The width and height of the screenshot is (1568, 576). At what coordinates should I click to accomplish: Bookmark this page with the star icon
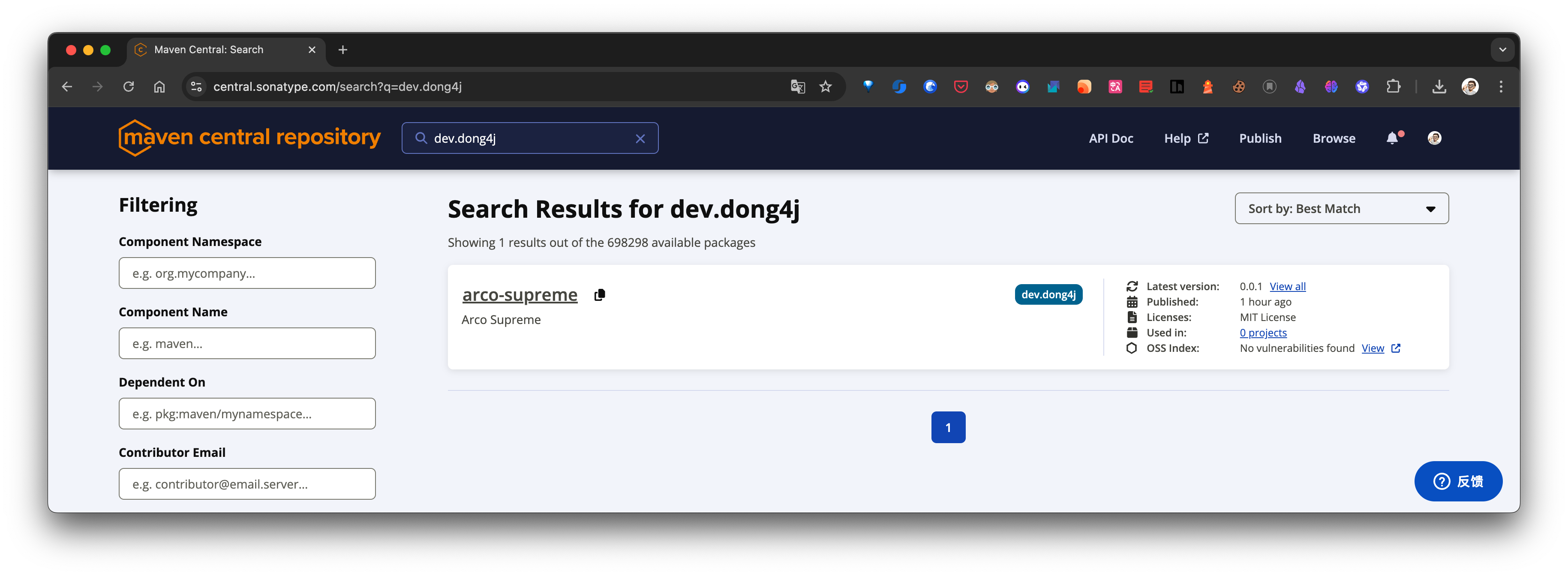coord(826,87)
